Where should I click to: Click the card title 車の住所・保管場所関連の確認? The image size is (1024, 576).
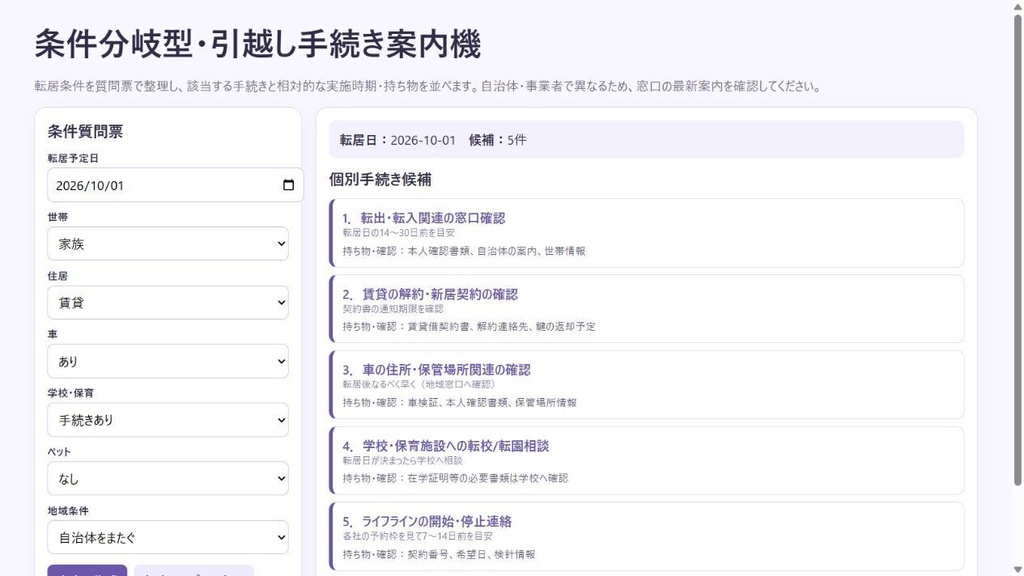coord(446,370)
